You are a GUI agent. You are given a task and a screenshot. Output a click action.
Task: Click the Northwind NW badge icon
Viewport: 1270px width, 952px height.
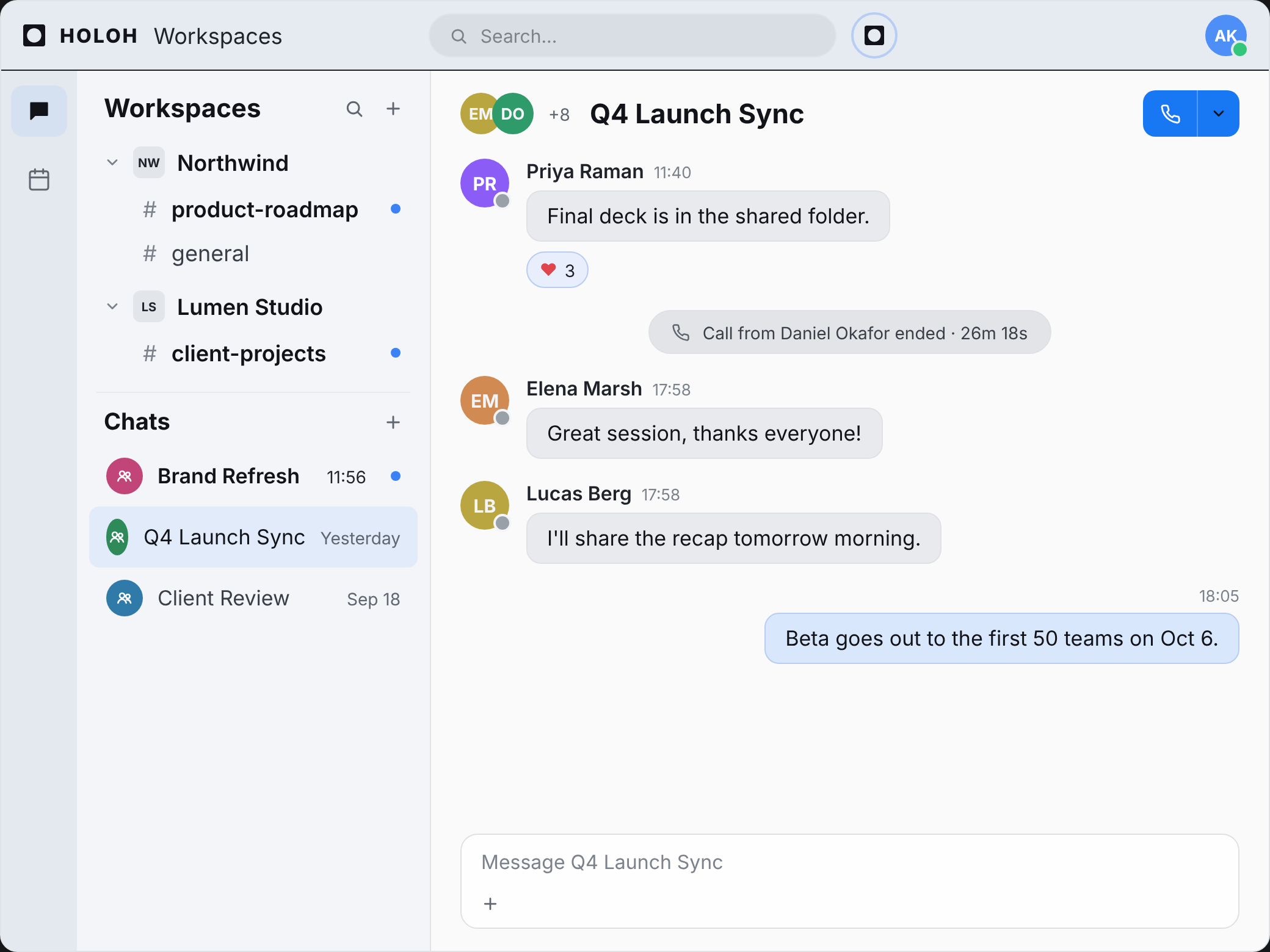[149, 162]
